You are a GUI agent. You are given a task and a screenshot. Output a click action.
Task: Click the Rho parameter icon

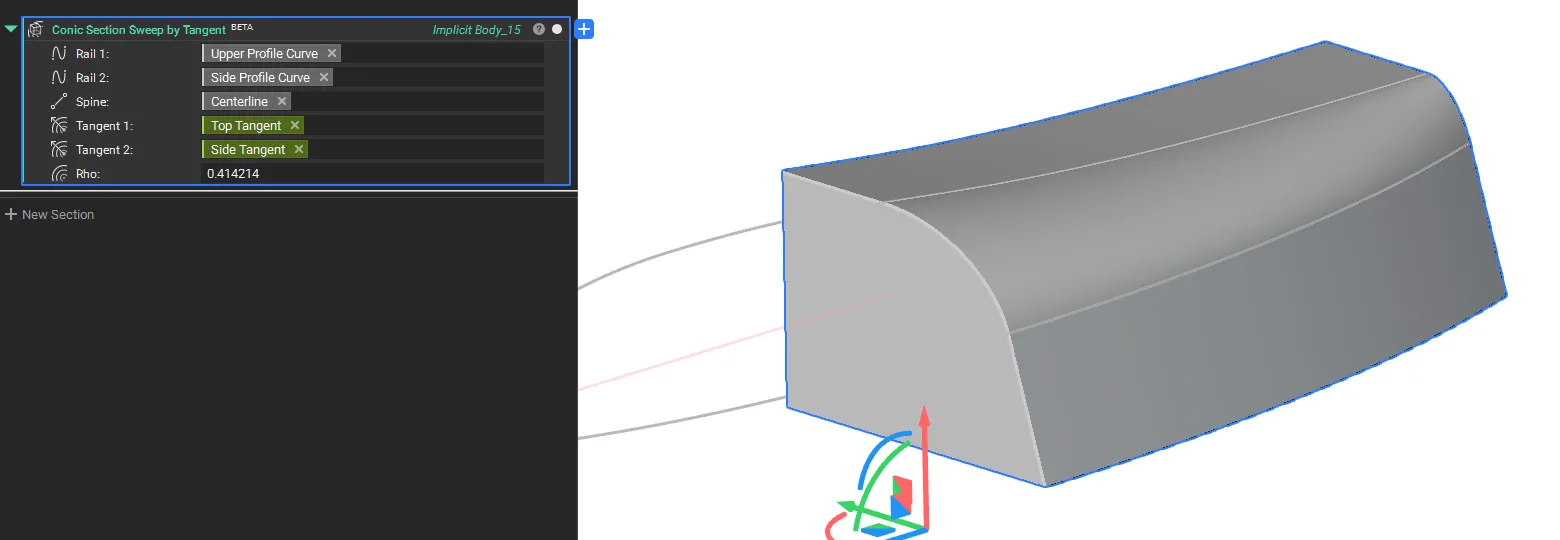point(59,173)
